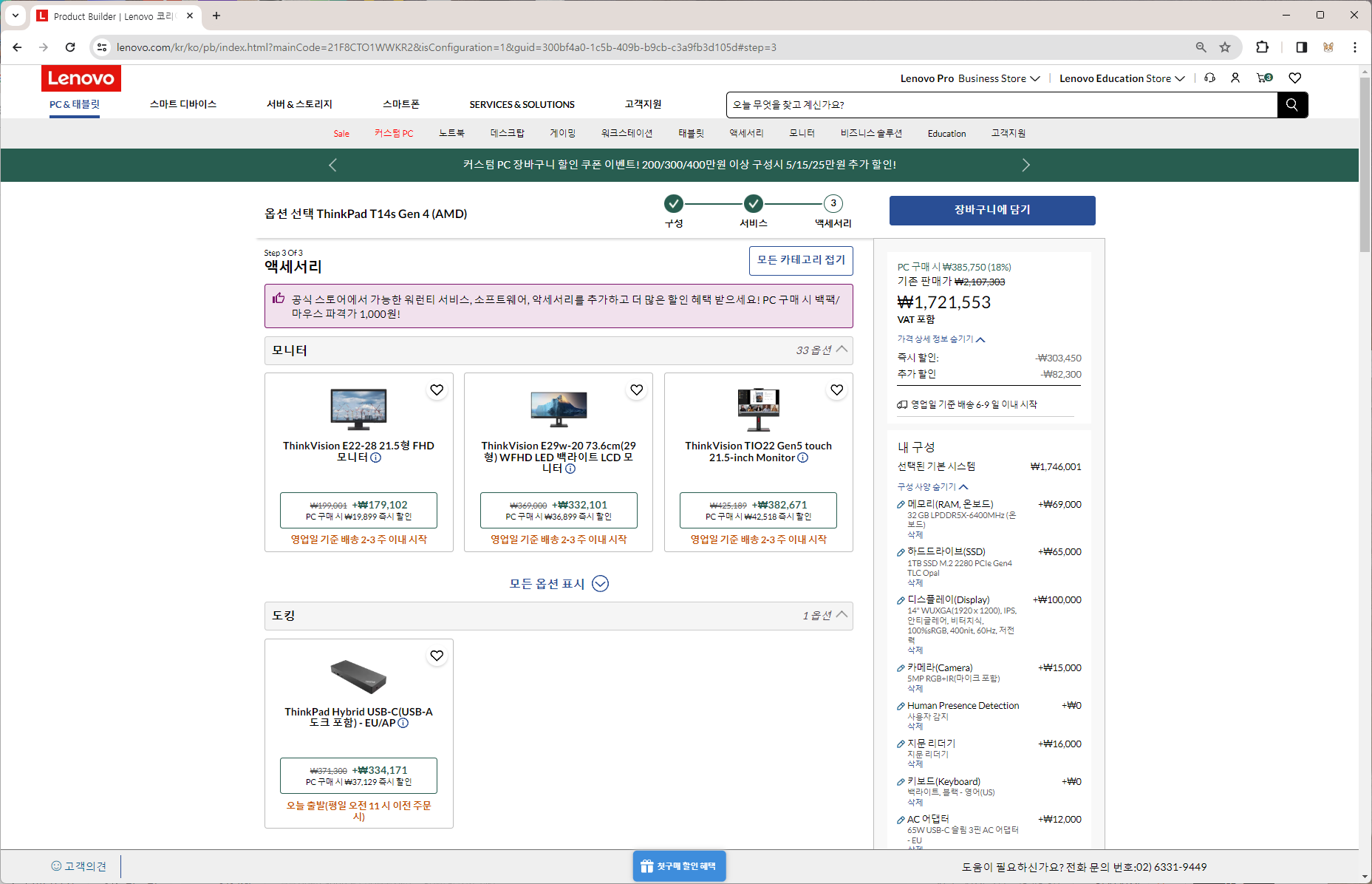This screenshot has height=884, width=1372.
Task: Open a new browser tab
Action: click(x=216, y=16)
